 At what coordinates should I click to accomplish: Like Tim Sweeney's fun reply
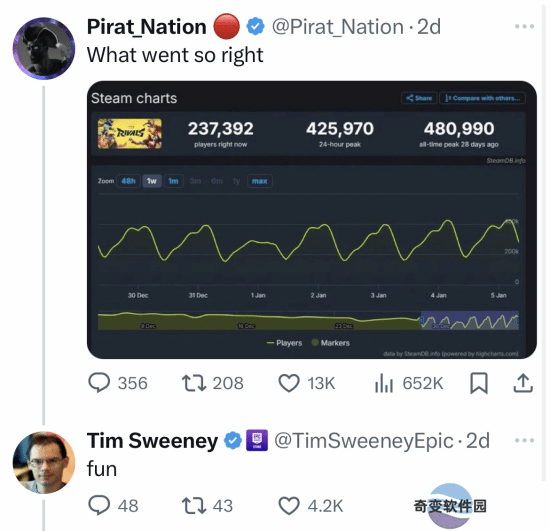click(x=310, y=506)
